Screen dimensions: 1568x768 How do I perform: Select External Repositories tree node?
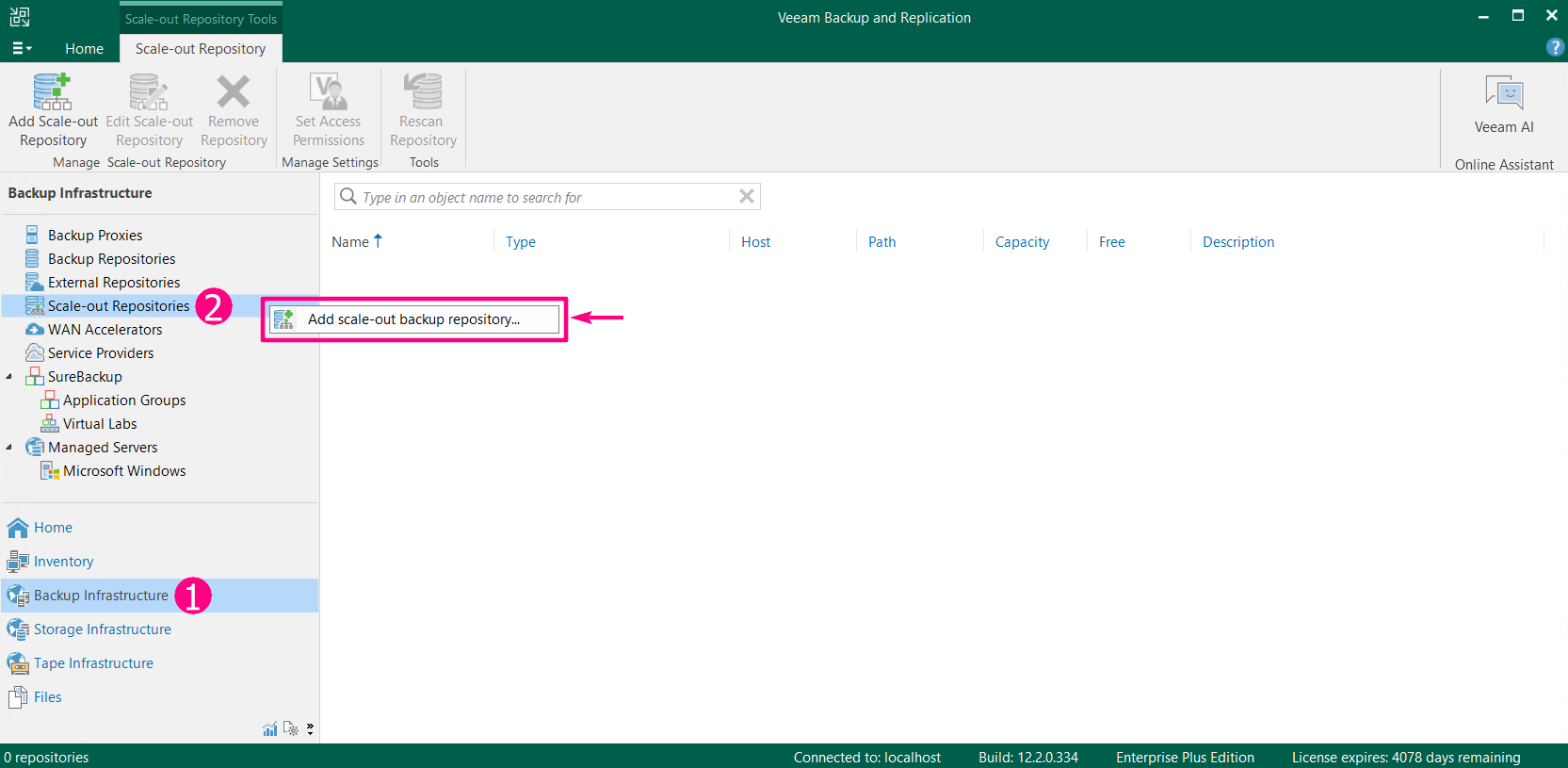(114, 282)
